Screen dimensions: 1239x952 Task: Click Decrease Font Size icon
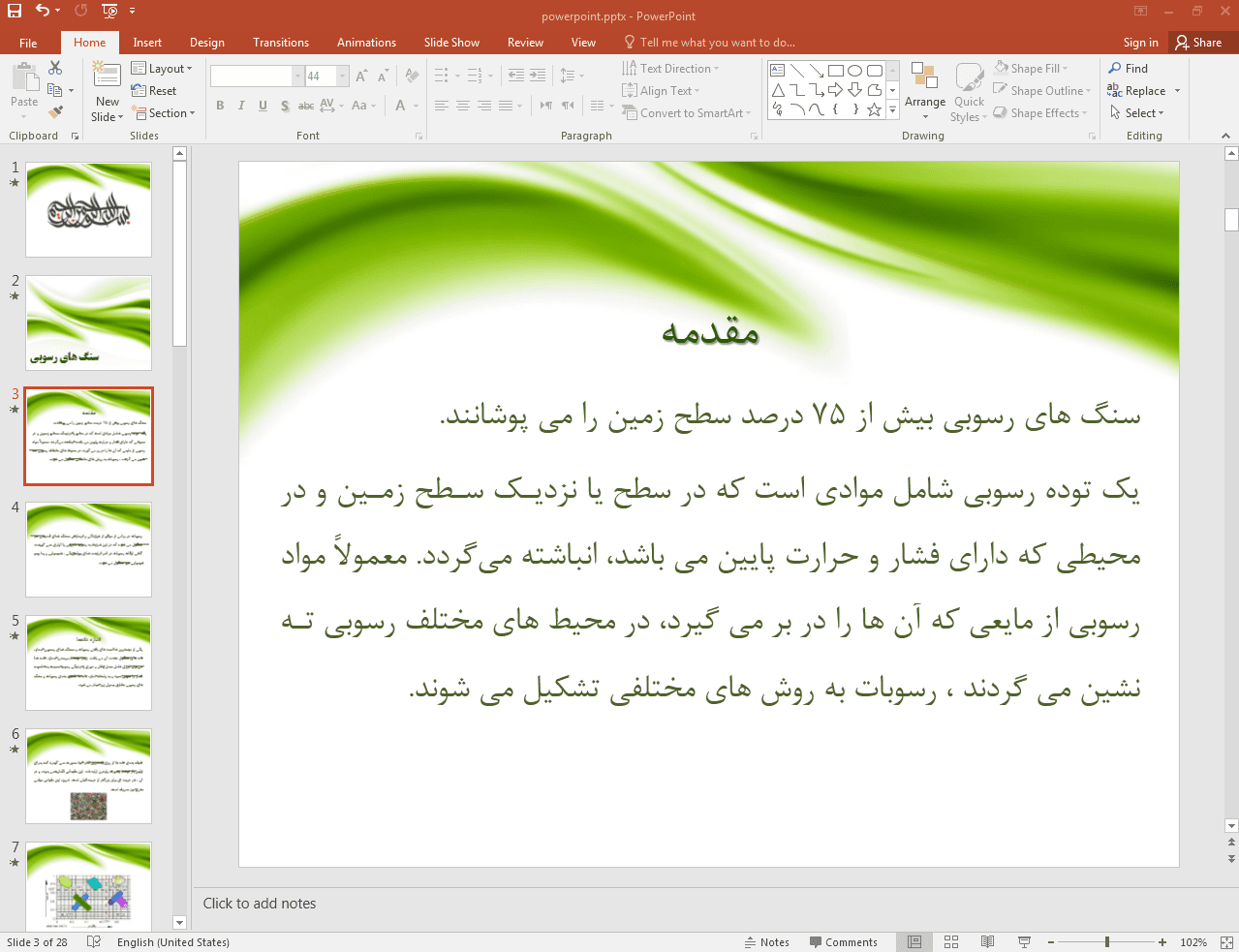coord(383,76)
